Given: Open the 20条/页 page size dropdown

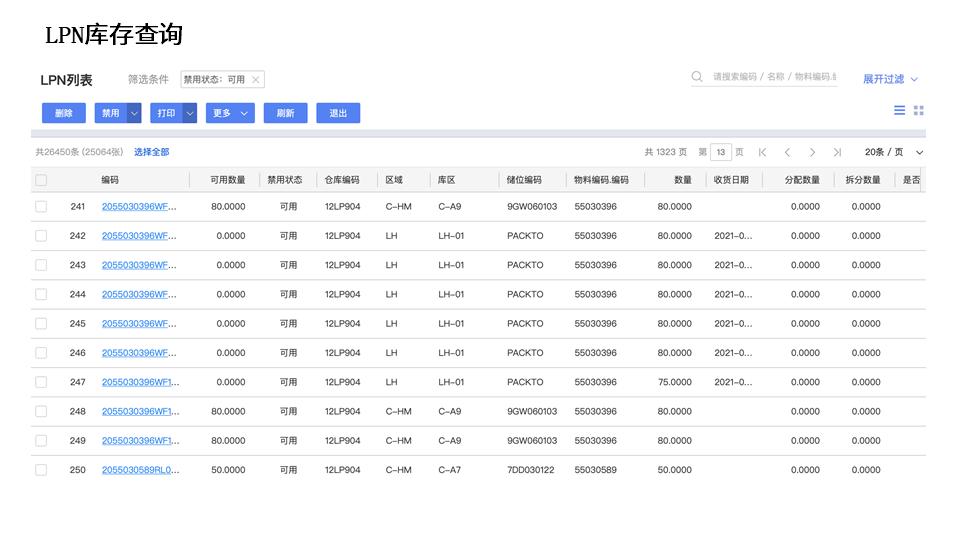Looking at the screenshot, I should [893, 152].
